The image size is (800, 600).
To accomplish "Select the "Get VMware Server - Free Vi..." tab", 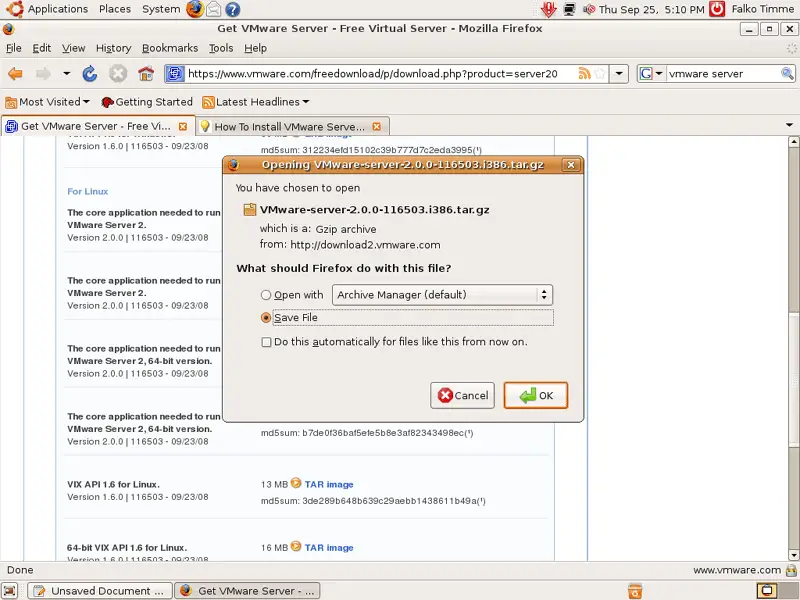I will 95,126.
